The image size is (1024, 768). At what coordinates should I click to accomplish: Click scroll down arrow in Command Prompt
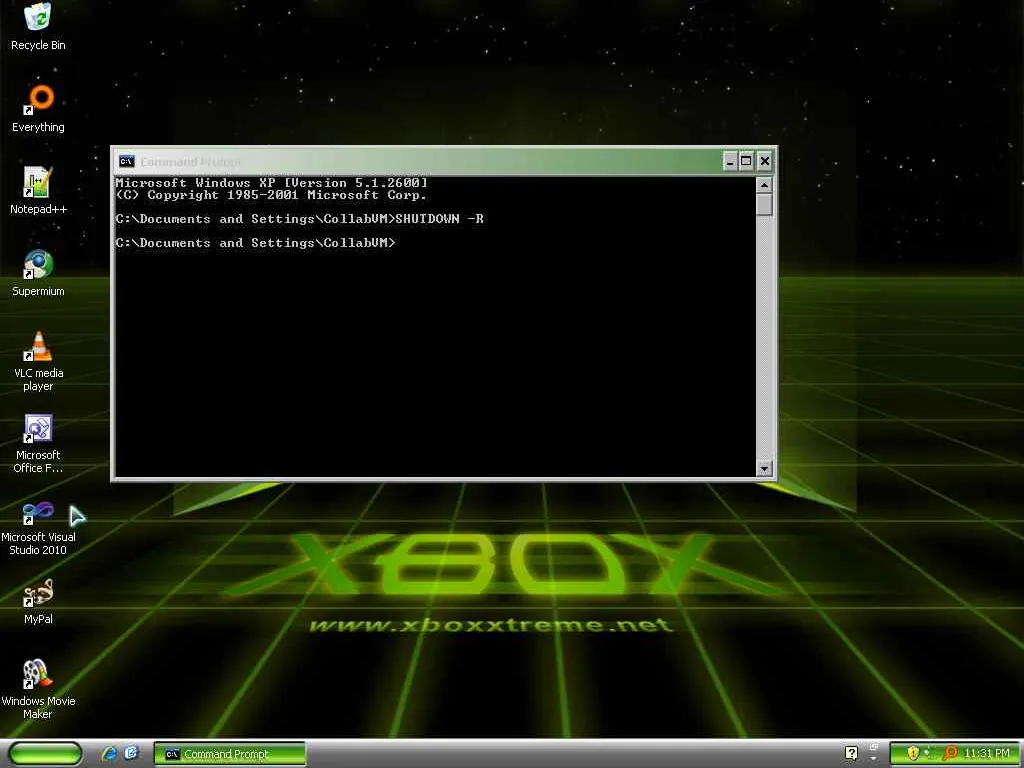764,468
